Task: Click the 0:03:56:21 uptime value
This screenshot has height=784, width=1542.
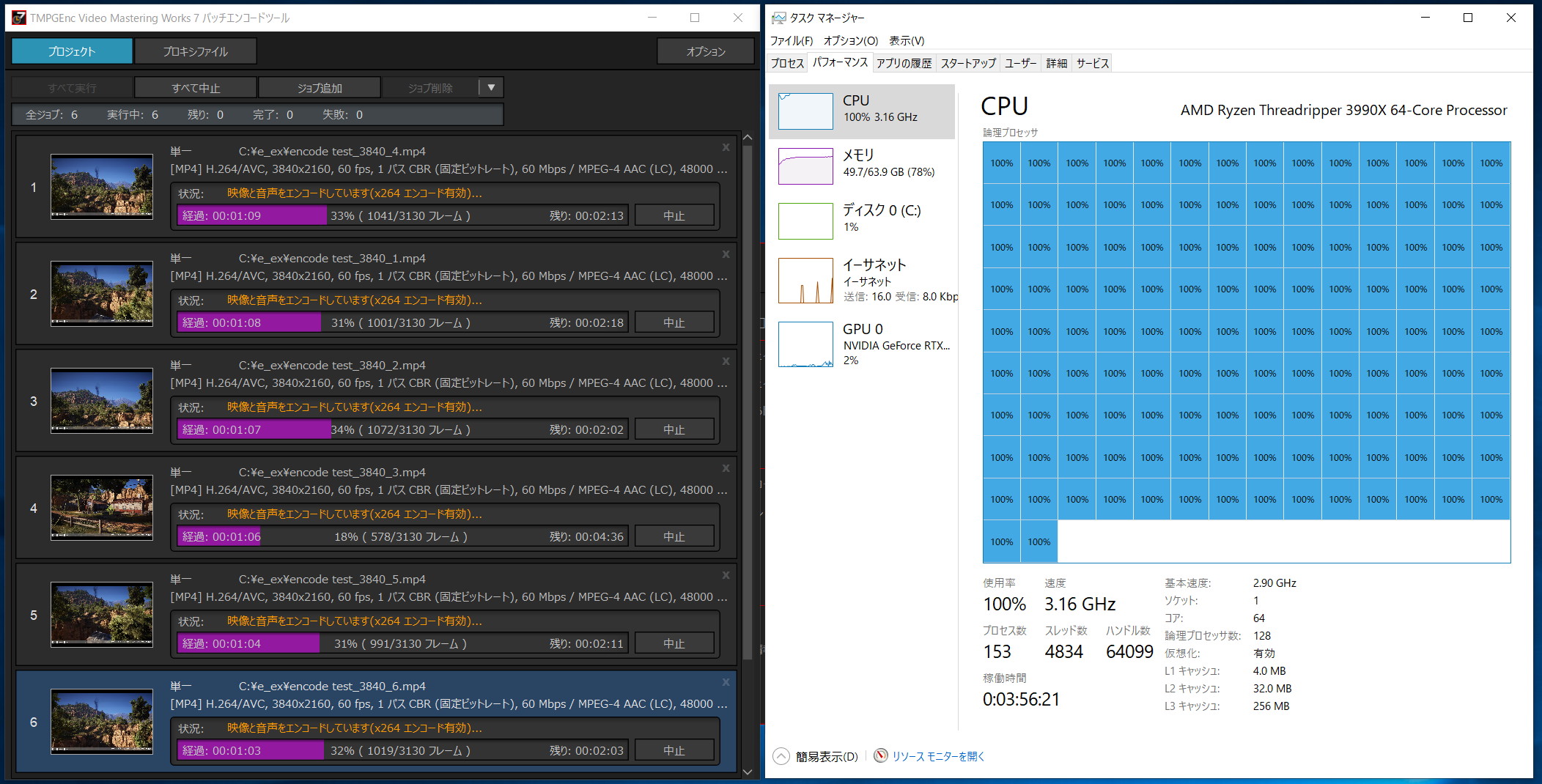Action: pyautogui.click(x=1021, y=699)
